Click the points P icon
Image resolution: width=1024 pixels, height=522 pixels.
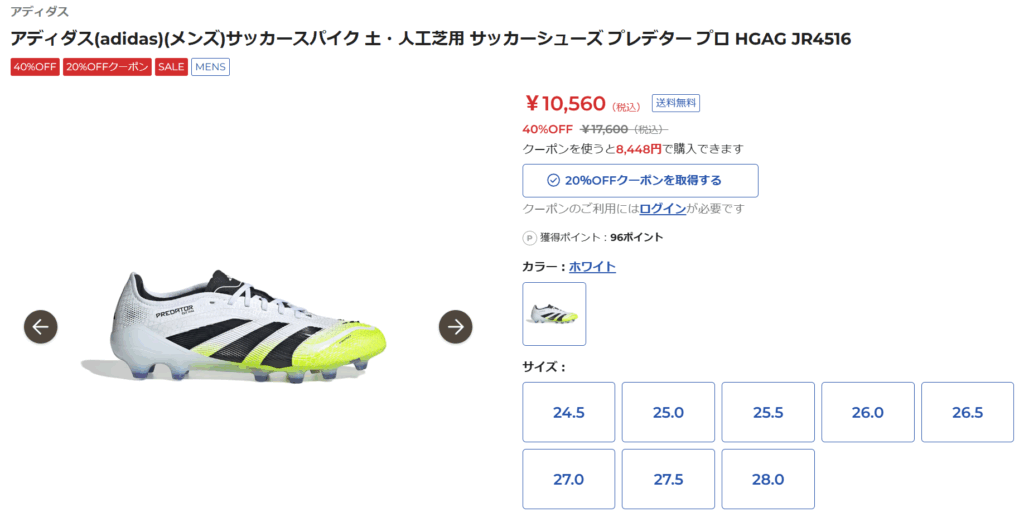[530, 238]
